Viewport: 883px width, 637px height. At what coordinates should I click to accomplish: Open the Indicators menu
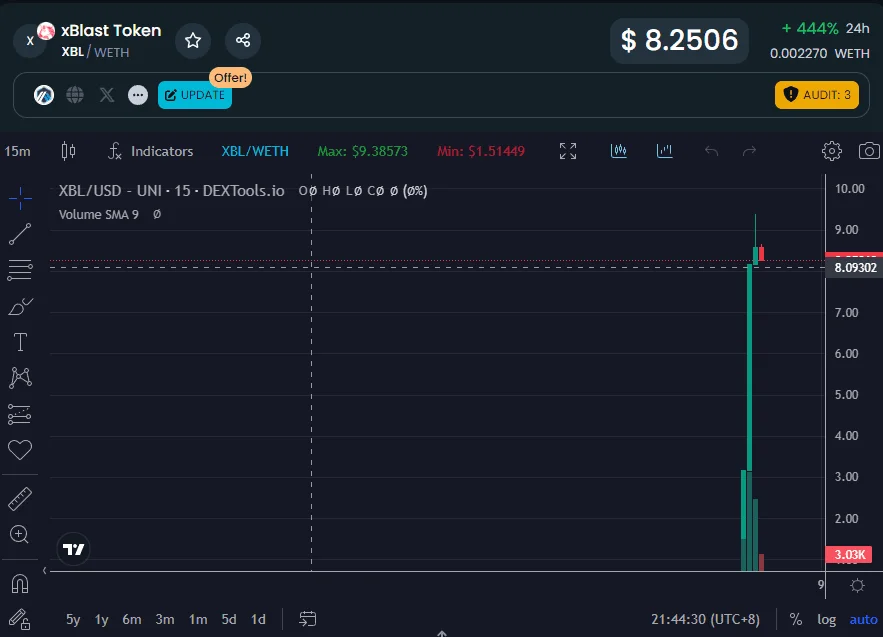coord(150,151)
